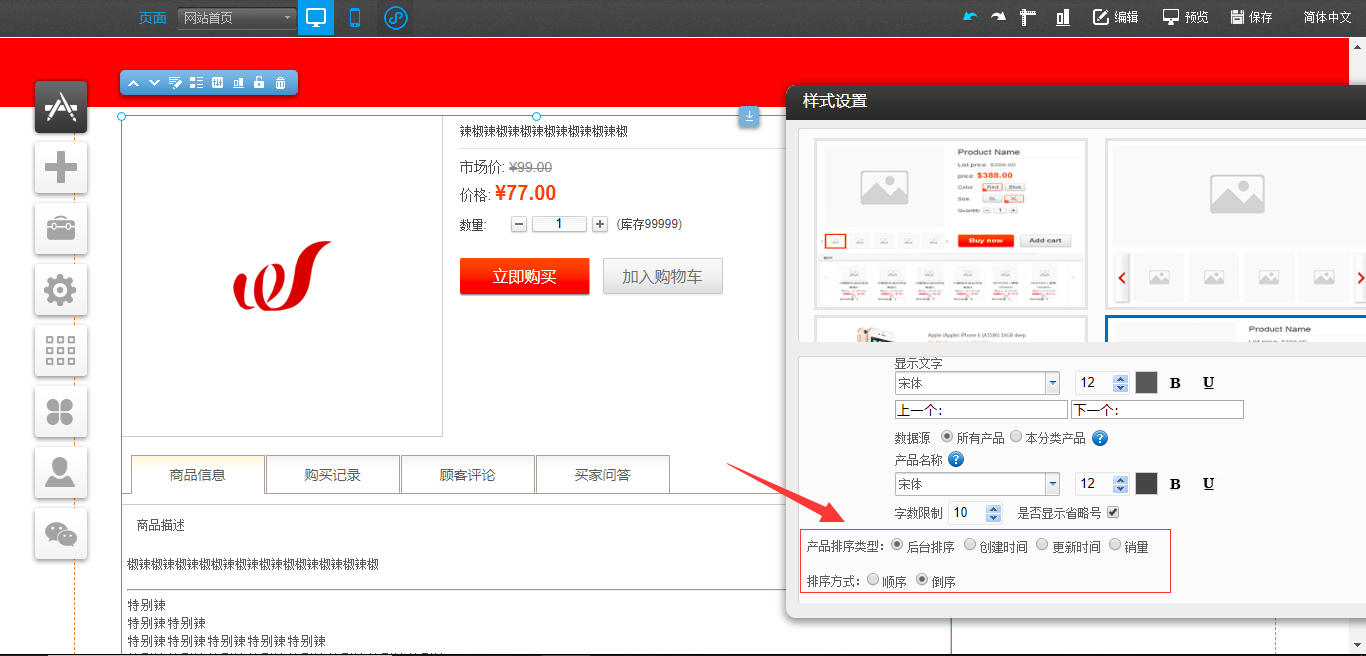
Task: Click the unlock padlock icon in module toolbar
Action: [x=259, y=83]
